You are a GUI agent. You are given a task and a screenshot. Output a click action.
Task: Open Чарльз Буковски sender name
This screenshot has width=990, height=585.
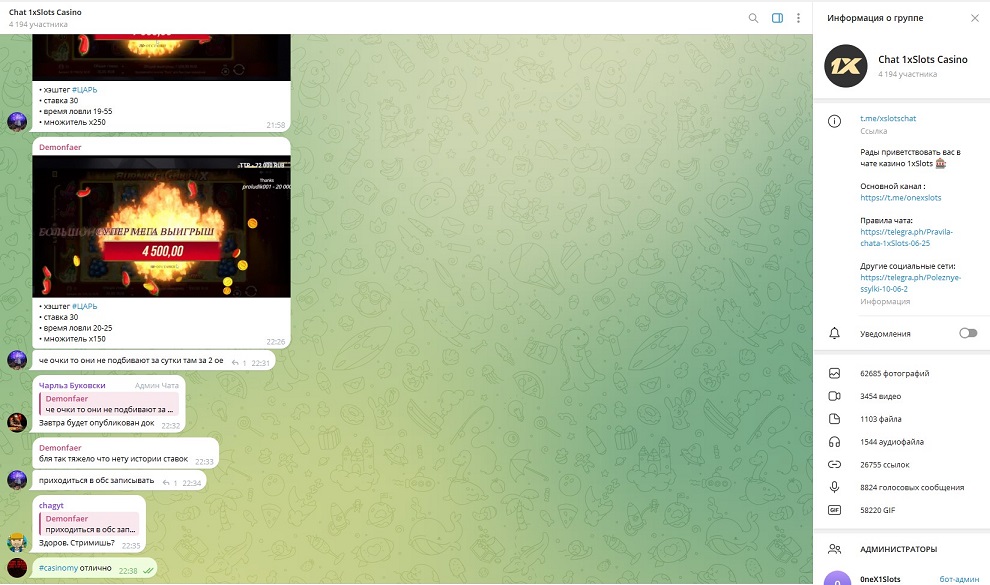coord(72,386)
